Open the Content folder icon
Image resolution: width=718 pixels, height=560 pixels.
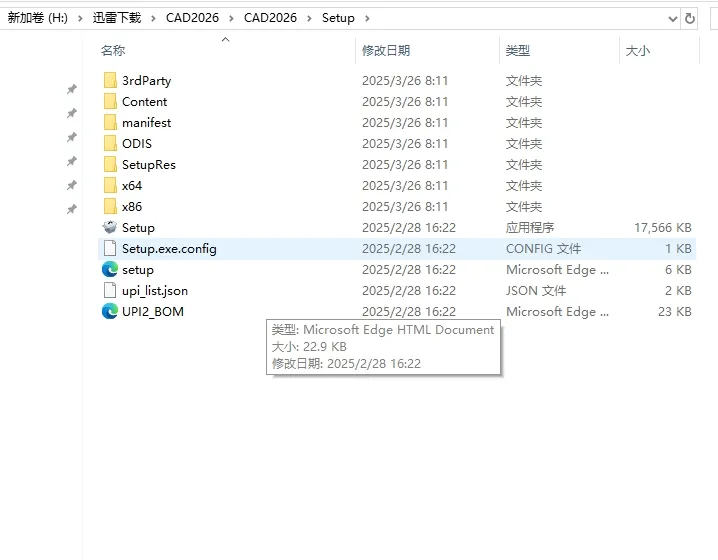pyautogui.click(x=110, y=102)
